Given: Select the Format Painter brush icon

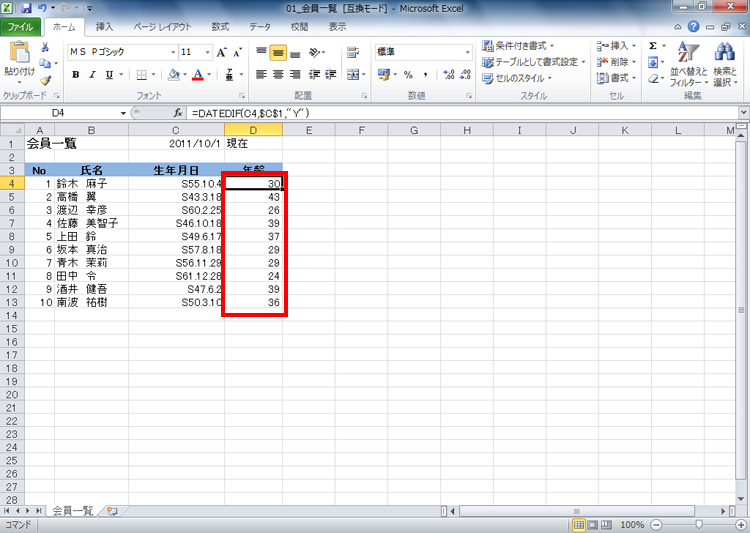Looking at the screenshot, I should (45, 80).
